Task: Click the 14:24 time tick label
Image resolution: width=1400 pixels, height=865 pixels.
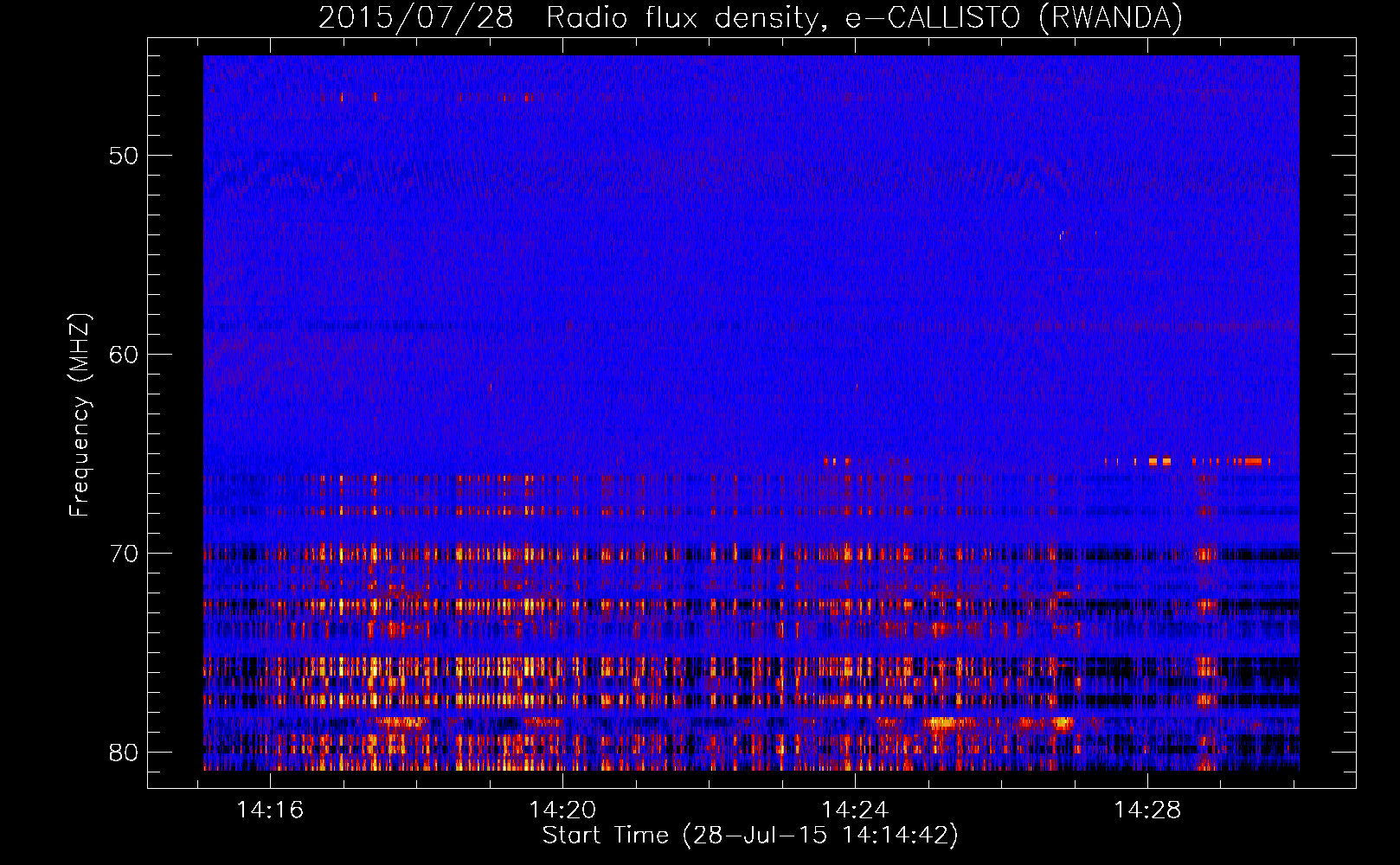Action: tap(855, 811)
